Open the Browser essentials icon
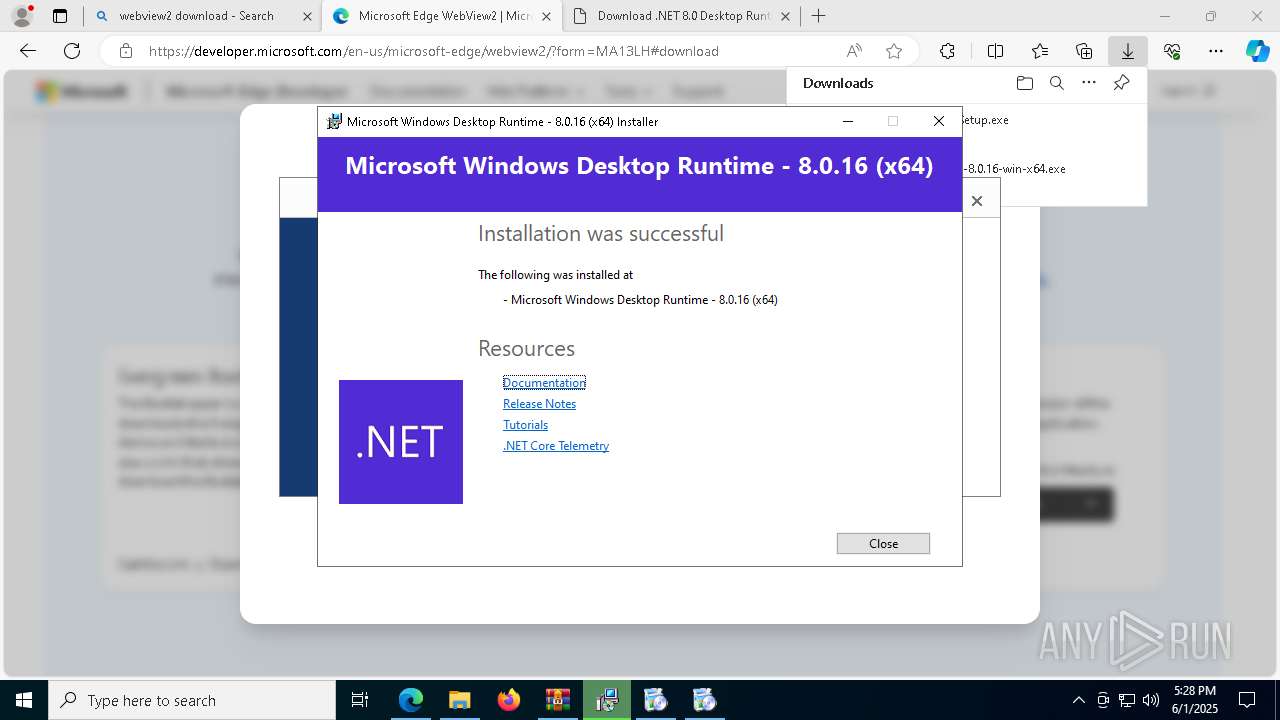 tap(1172, 51)
